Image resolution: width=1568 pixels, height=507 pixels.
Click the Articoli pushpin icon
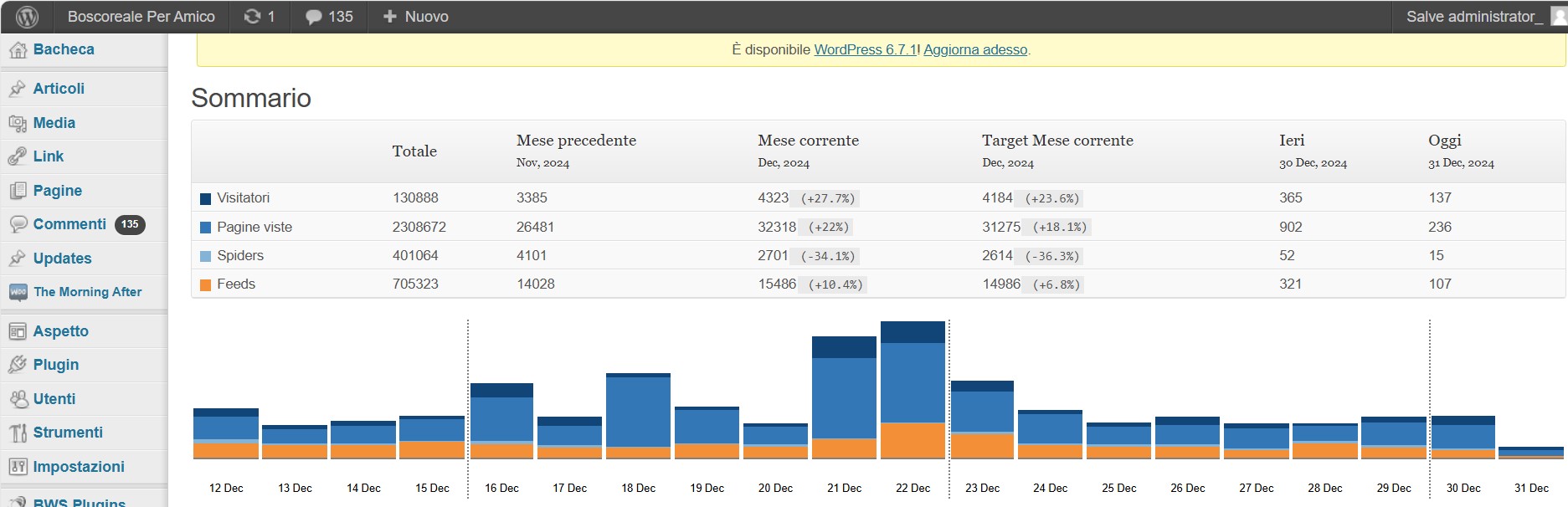pyautogui.click(x=18, y=89)
